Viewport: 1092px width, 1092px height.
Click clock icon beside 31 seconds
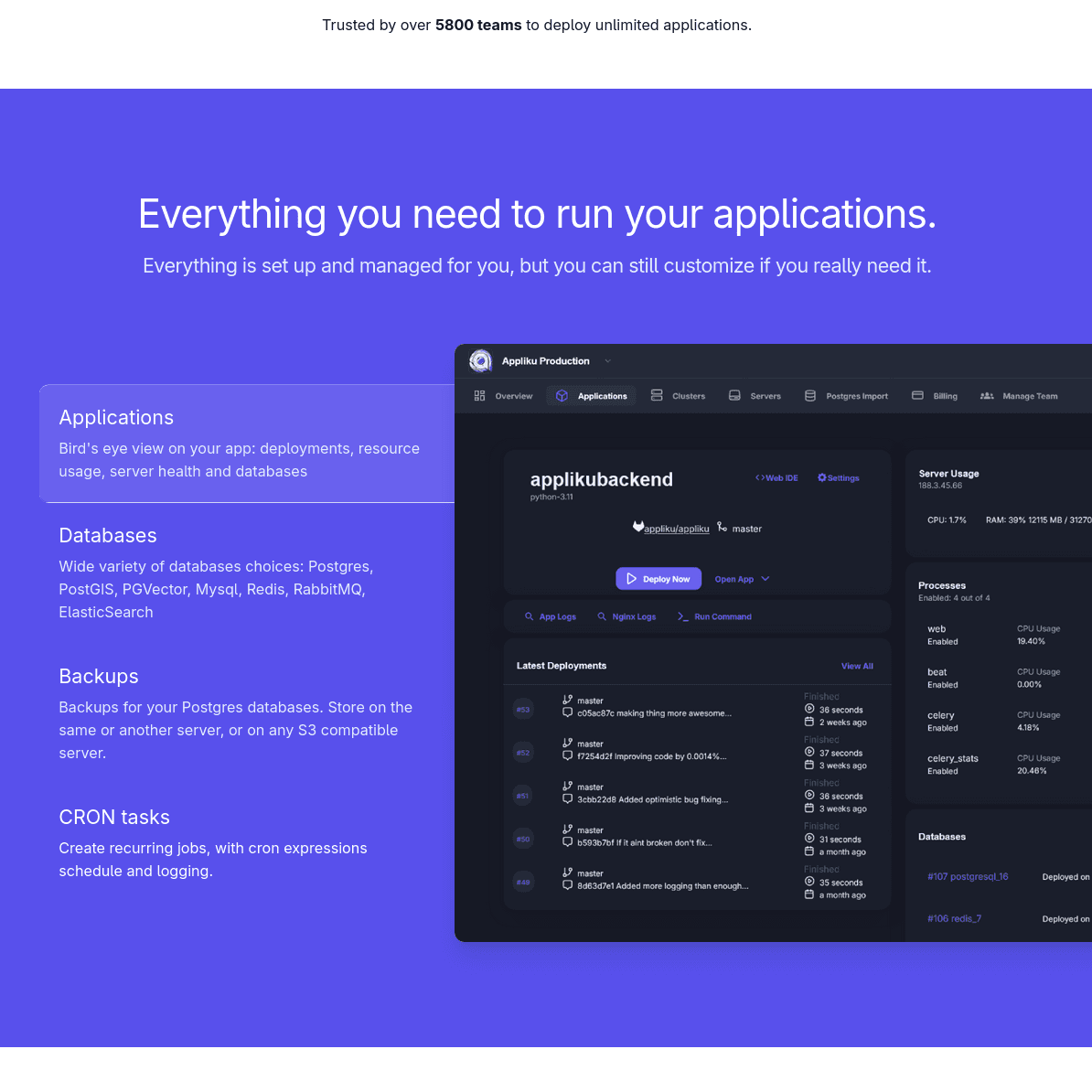(809, 839)
